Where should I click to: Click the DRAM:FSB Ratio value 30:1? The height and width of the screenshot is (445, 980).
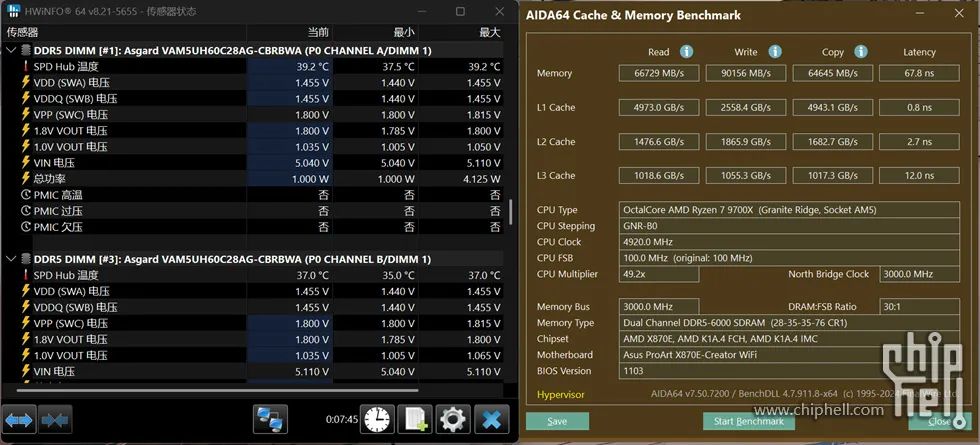pos(919,306)
